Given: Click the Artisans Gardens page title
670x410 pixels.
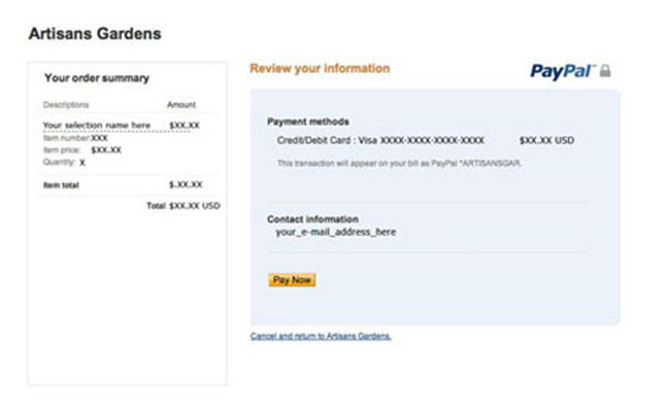Looking at the screenshot, I should click(x=95, y=34).
